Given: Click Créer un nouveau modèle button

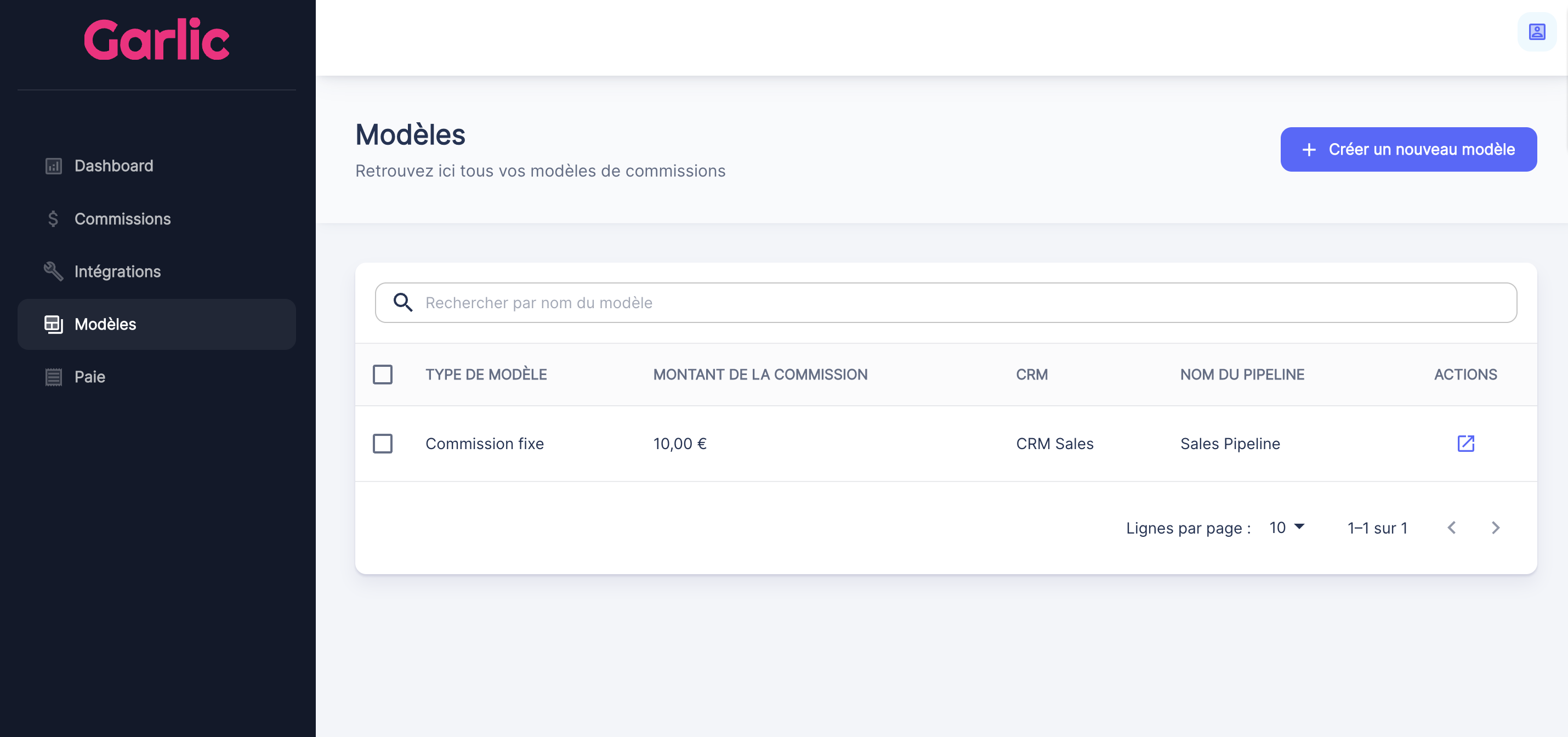Looking at the screenshot, I should (x=1408, y=149).
